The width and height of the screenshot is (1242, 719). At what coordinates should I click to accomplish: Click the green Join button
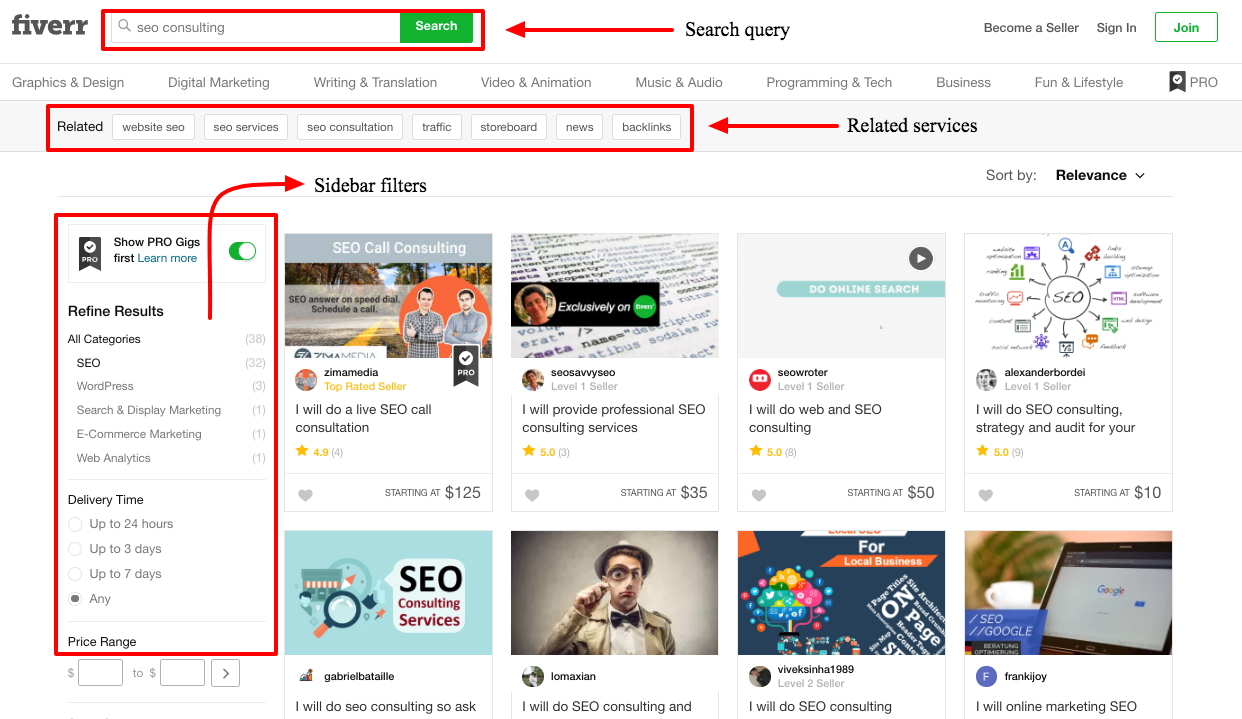(x=1186, y=27)
